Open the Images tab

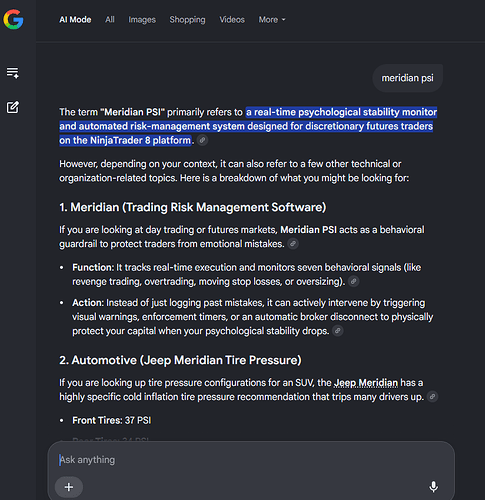tap(142, 20)
